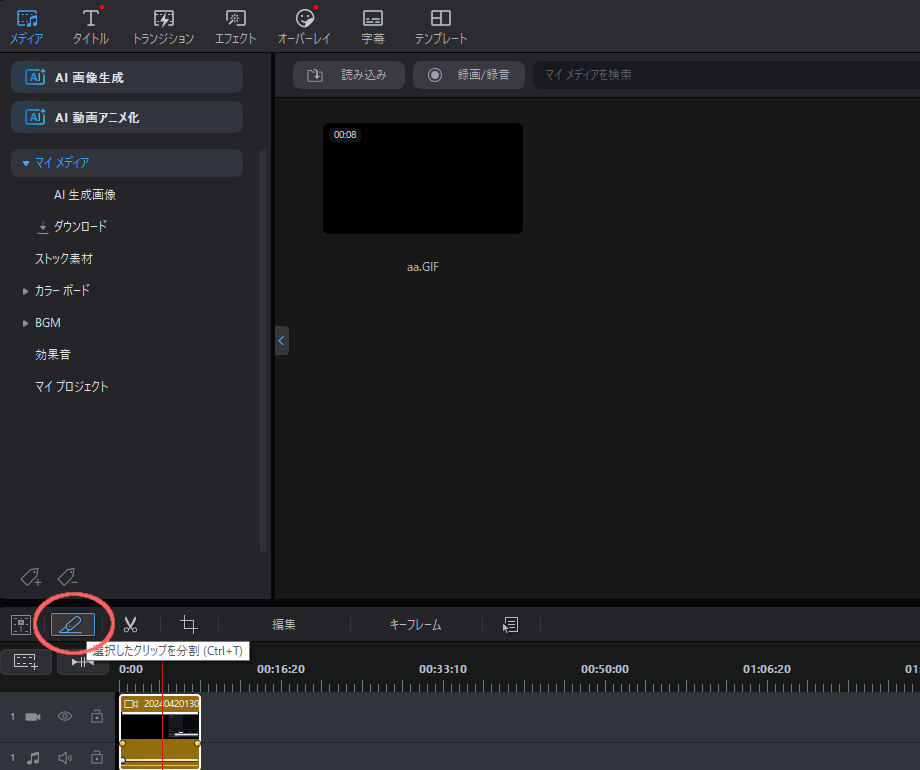
Task: Switch to the トランジション tab
Action: pos(163,27)
